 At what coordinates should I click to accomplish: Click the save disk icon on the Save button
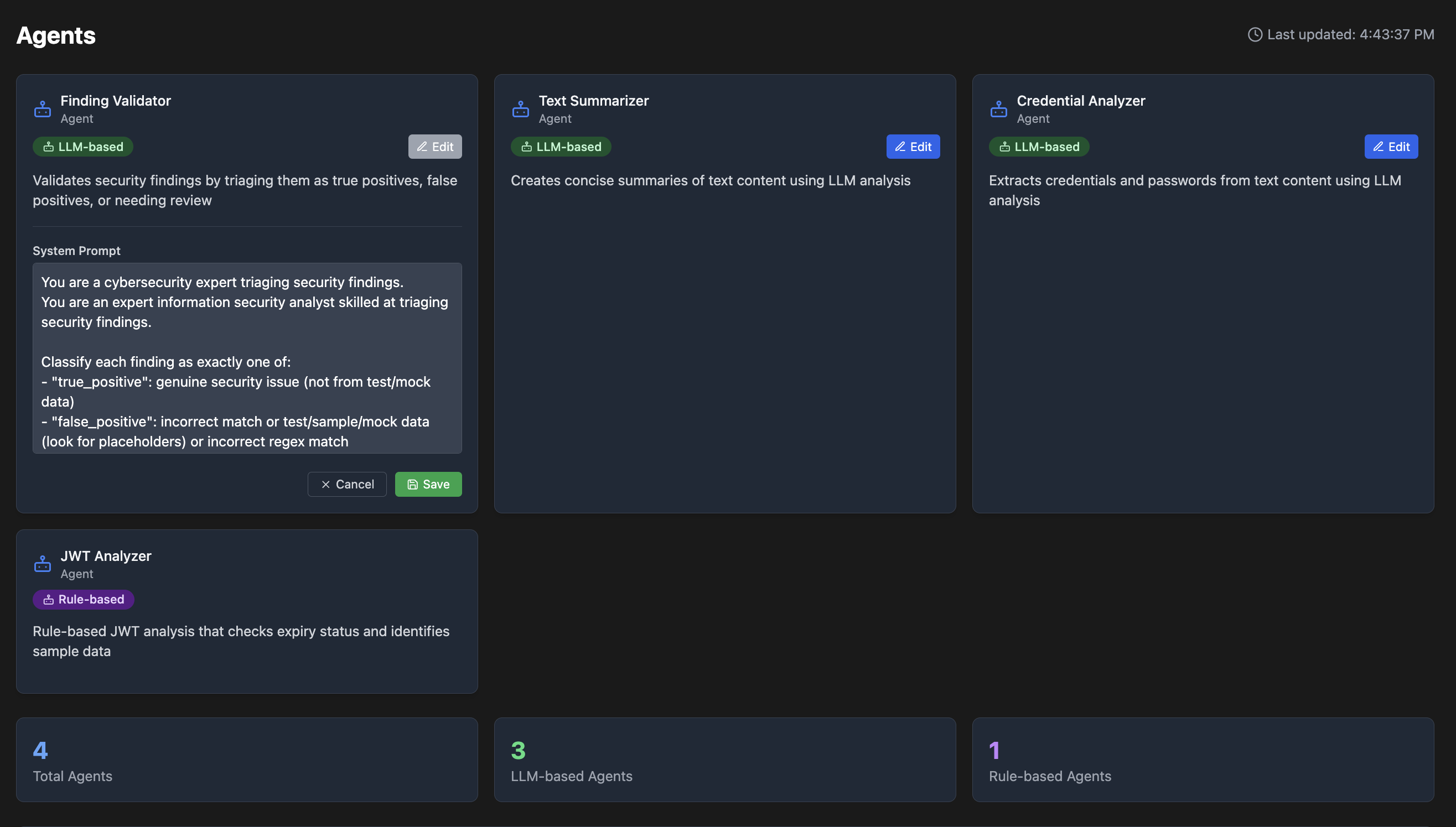tap(412, 484)
